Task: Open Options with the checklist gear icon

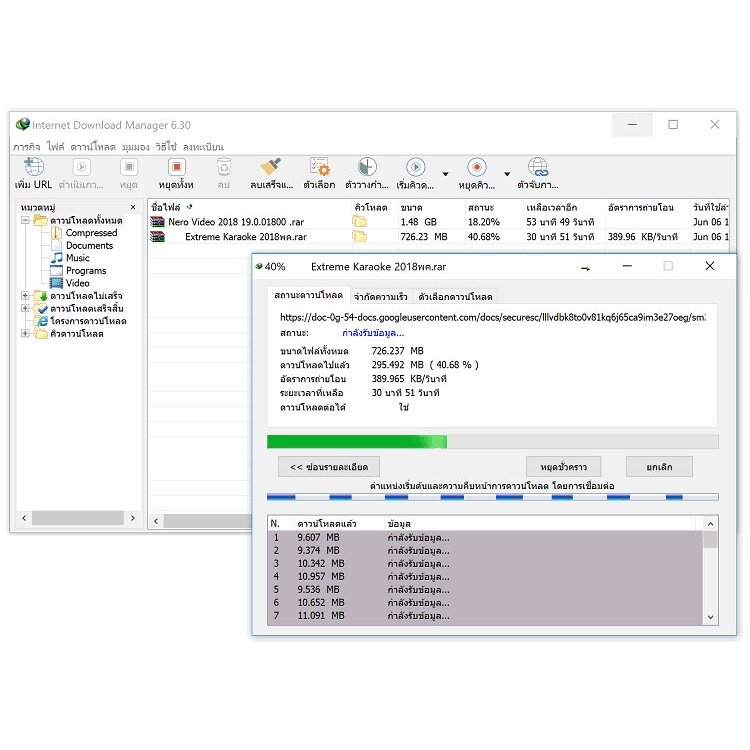Action: [319, 167]
